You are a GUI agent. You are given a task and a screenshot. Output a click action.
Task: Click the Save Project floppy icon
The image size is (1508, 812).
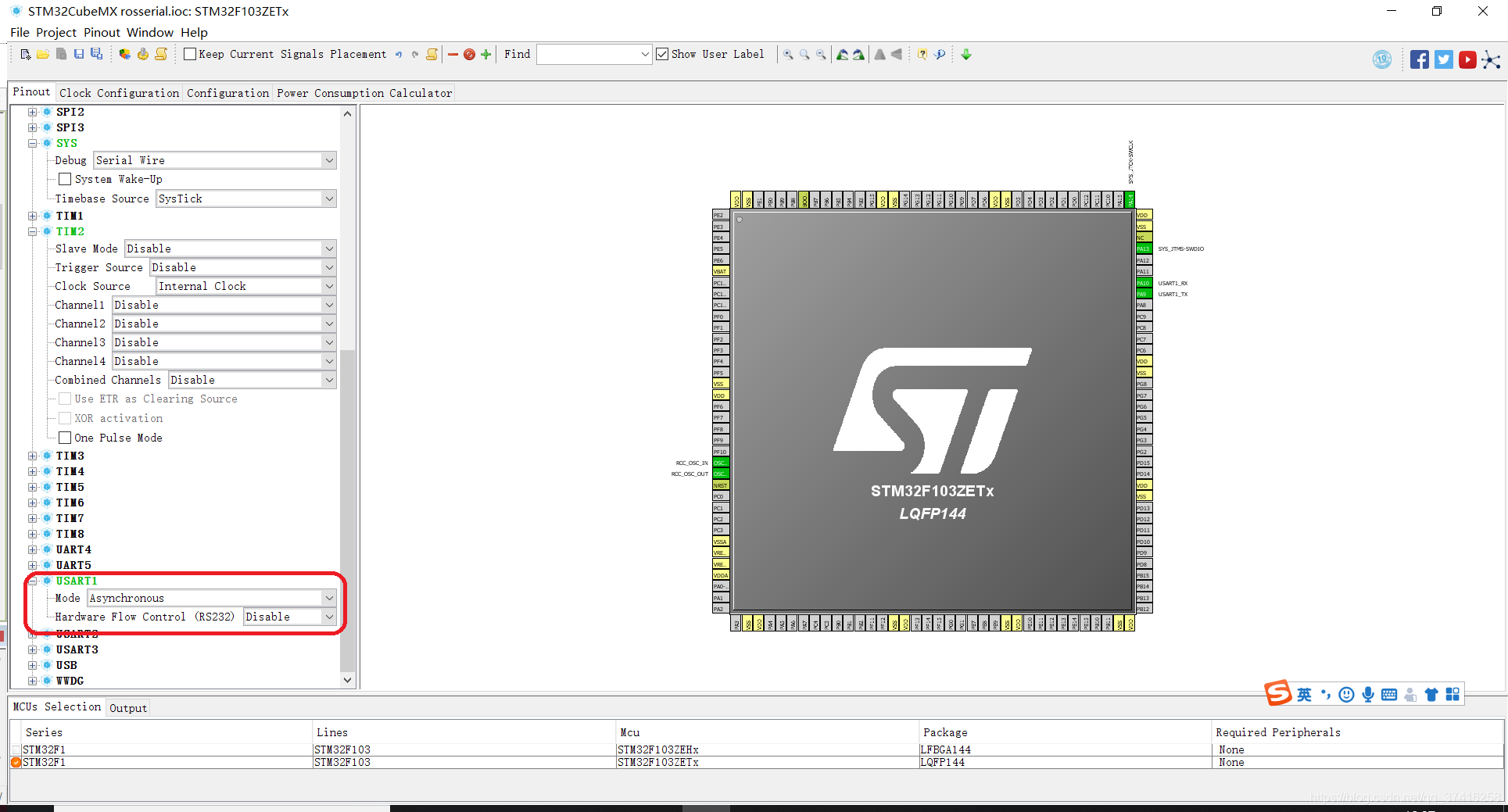pyautogui.click(x=78, y=54)
